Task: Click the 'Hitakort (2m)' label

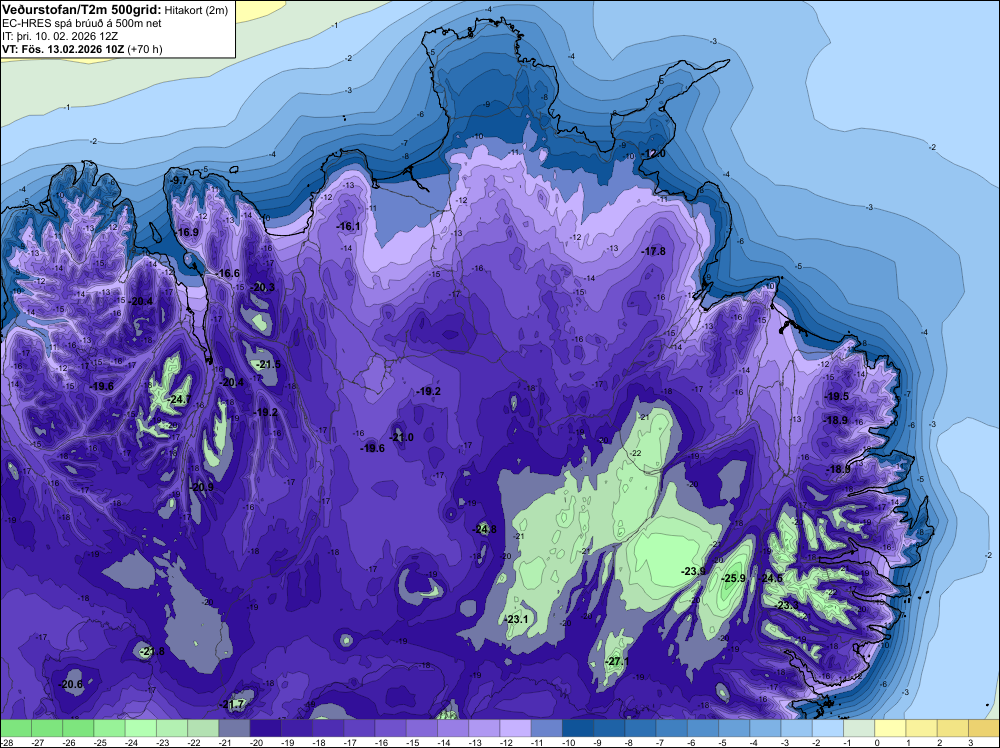Action: [x=196, y=10]
